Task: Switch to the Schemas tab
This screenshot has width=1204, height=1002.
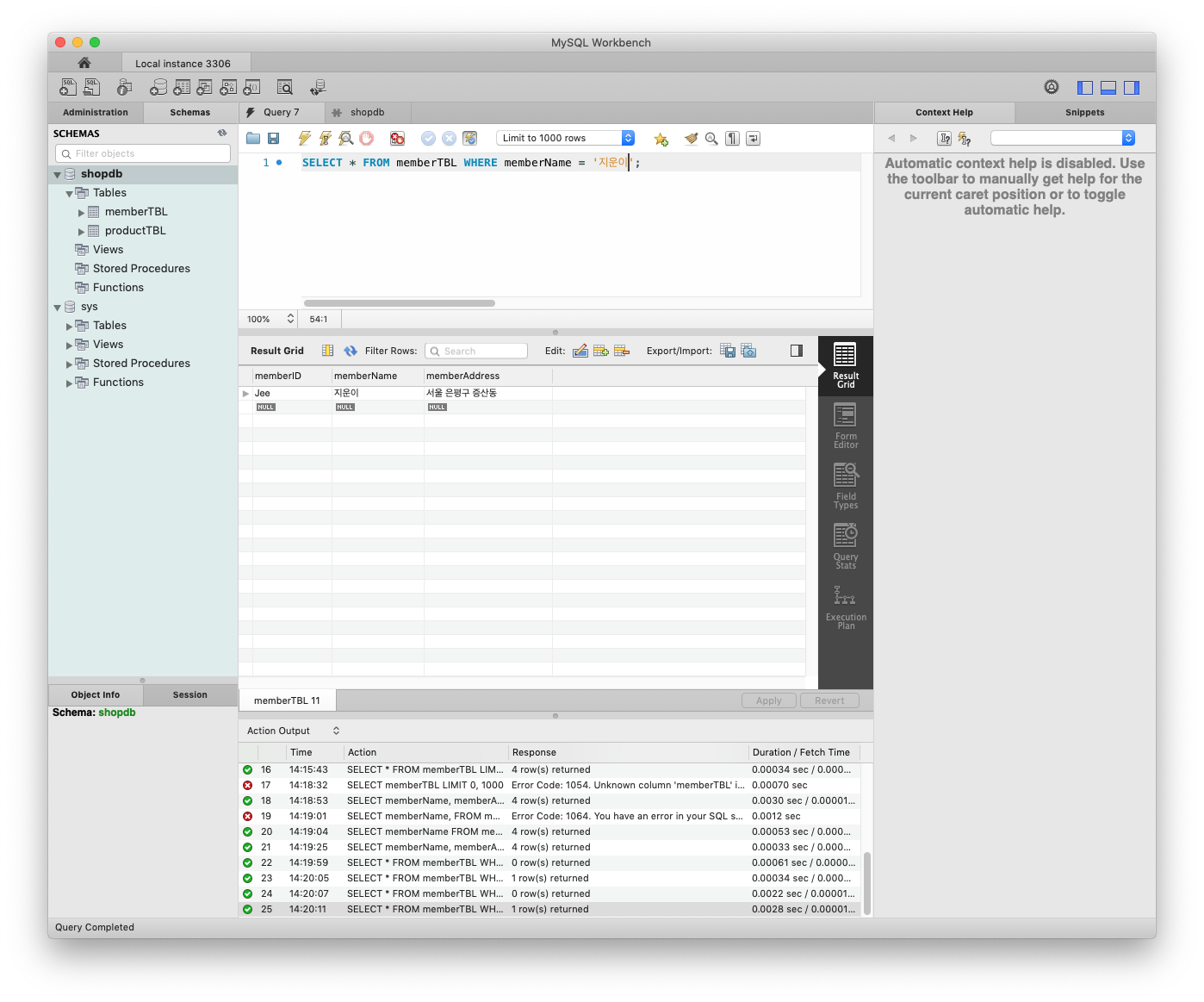Action: tap(190, 112)
